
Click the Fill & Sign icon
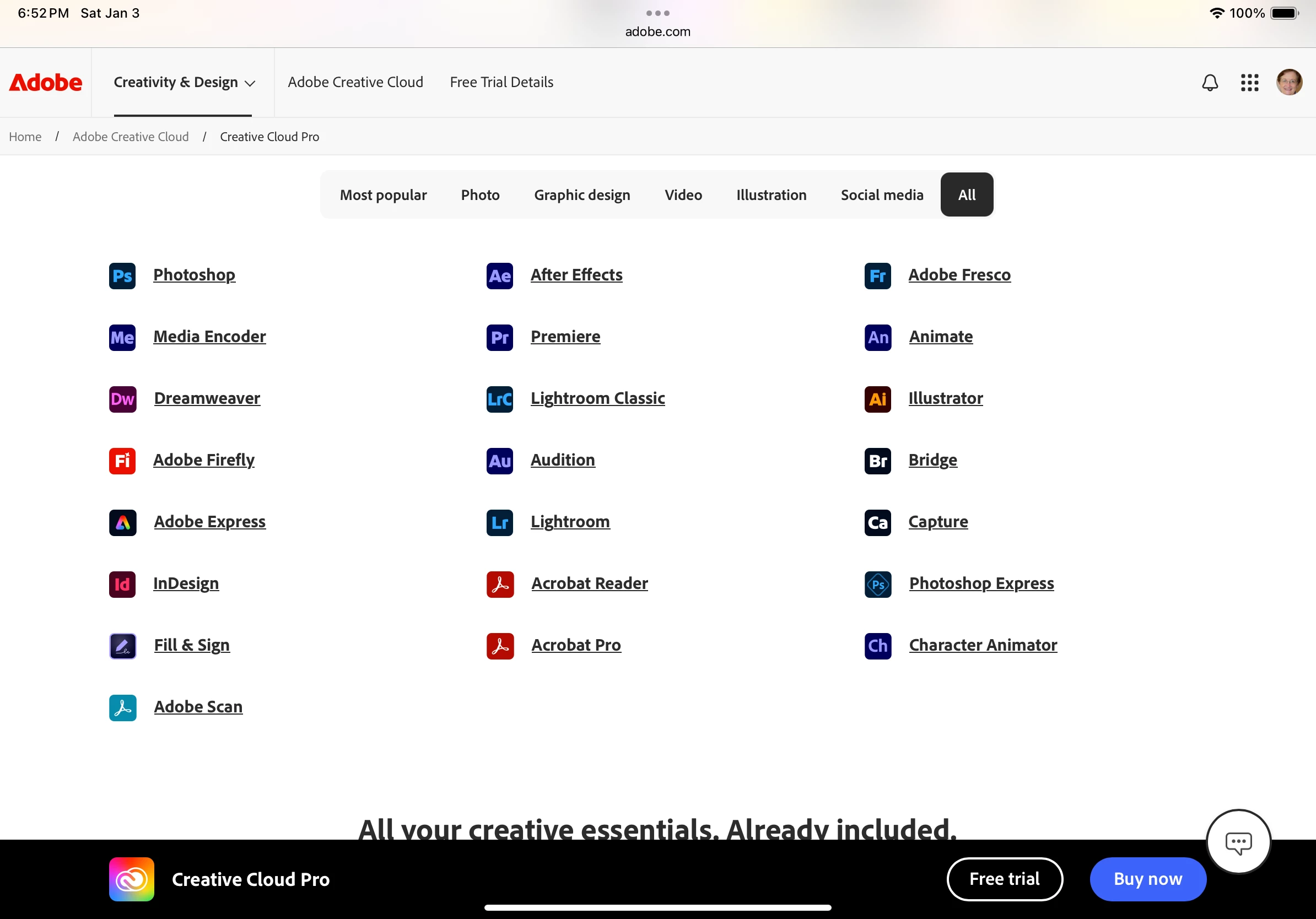122,646
